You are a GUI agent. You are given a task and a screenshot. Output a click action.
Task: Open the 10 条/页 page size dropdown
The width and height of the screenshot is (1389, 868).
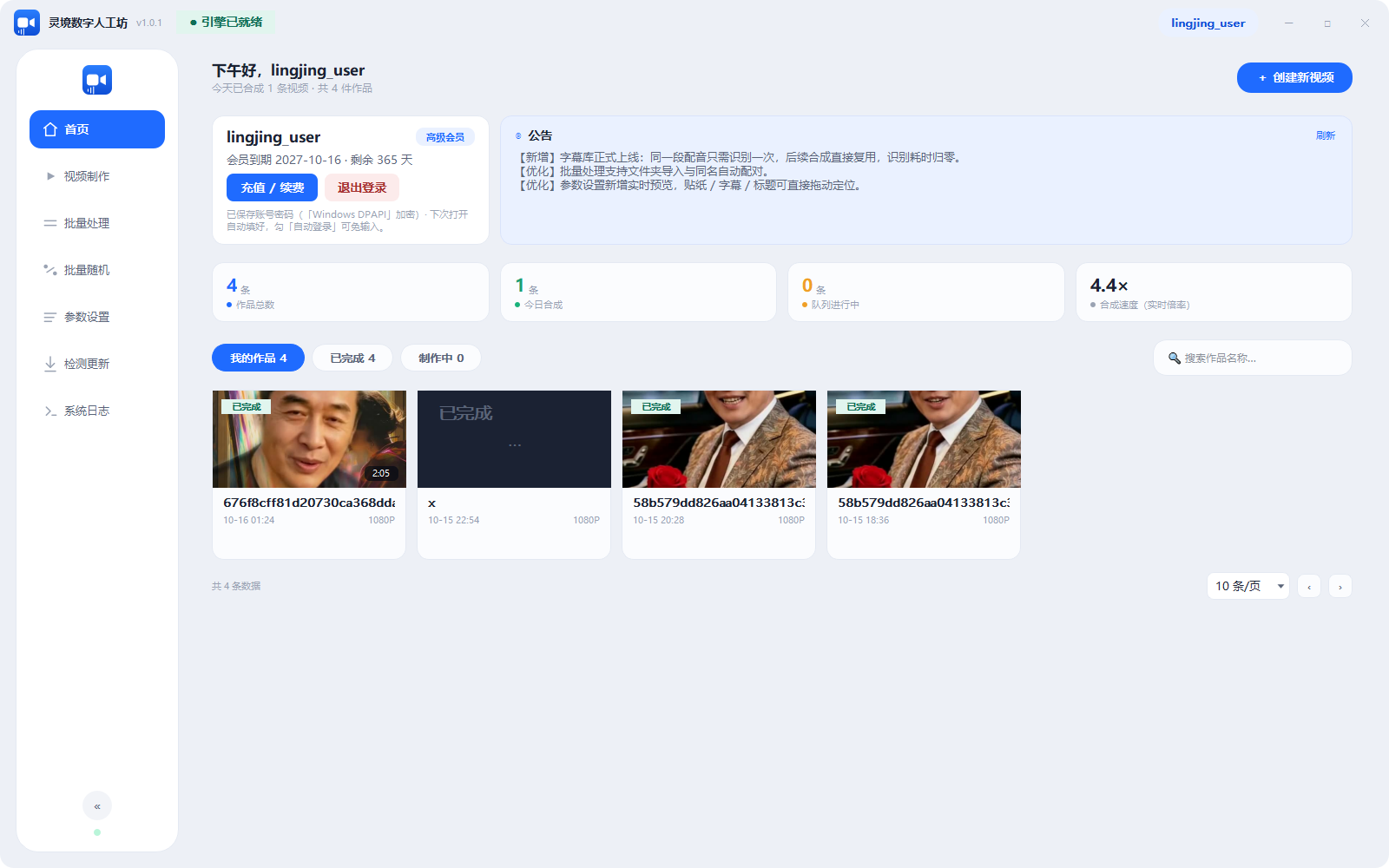(x=1248, y=586)
